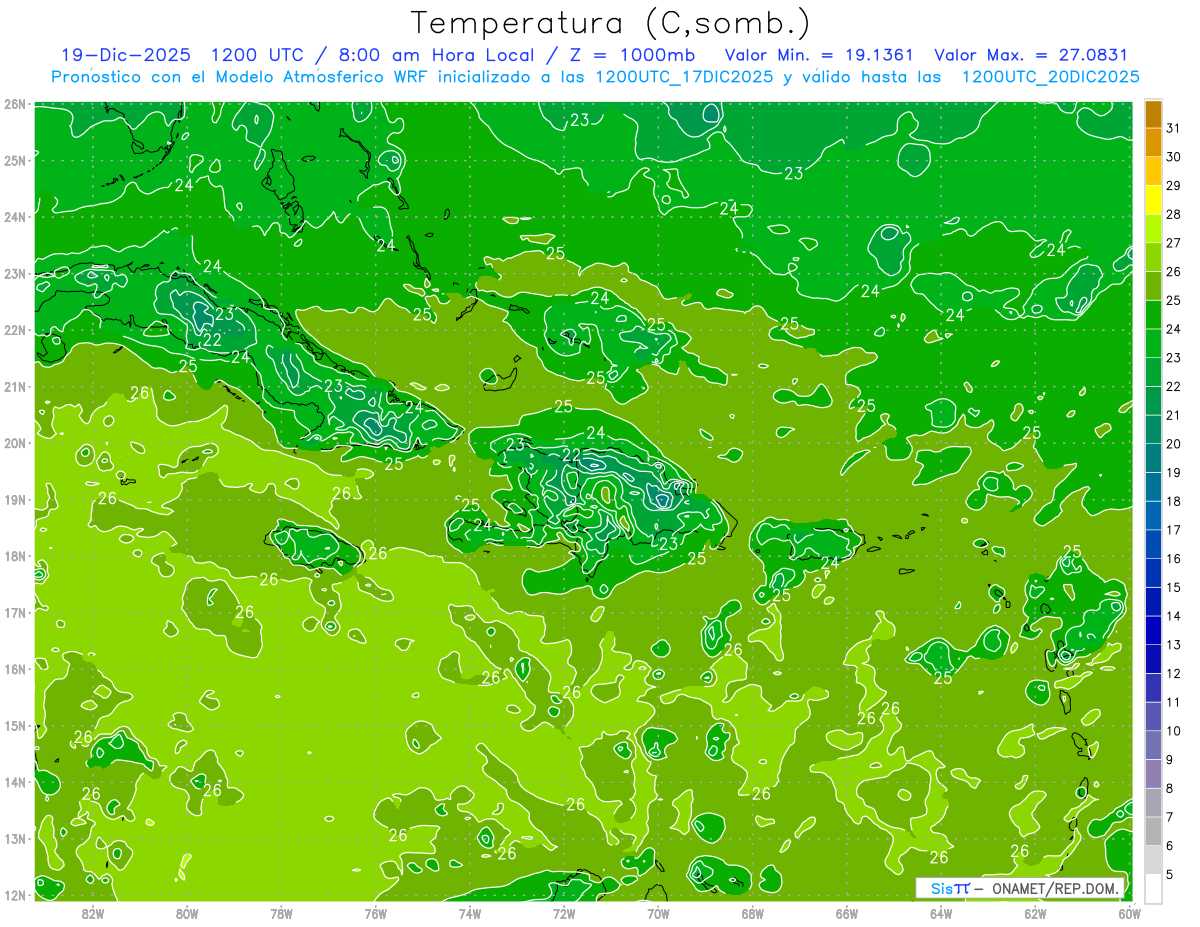Pick legend swatch between 27 and 26
Screen dimensions: 1200x927
(x=1153, y=257)
